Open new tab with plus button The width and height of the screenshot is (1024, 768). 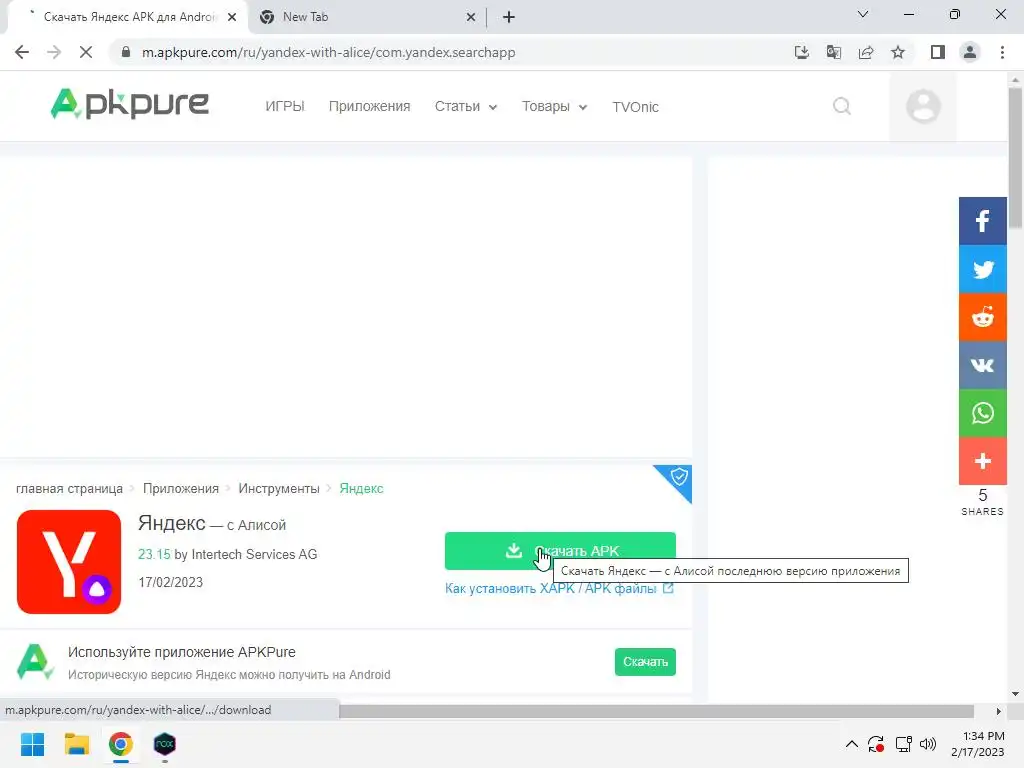pyautogui.click(x=509, y=17)
